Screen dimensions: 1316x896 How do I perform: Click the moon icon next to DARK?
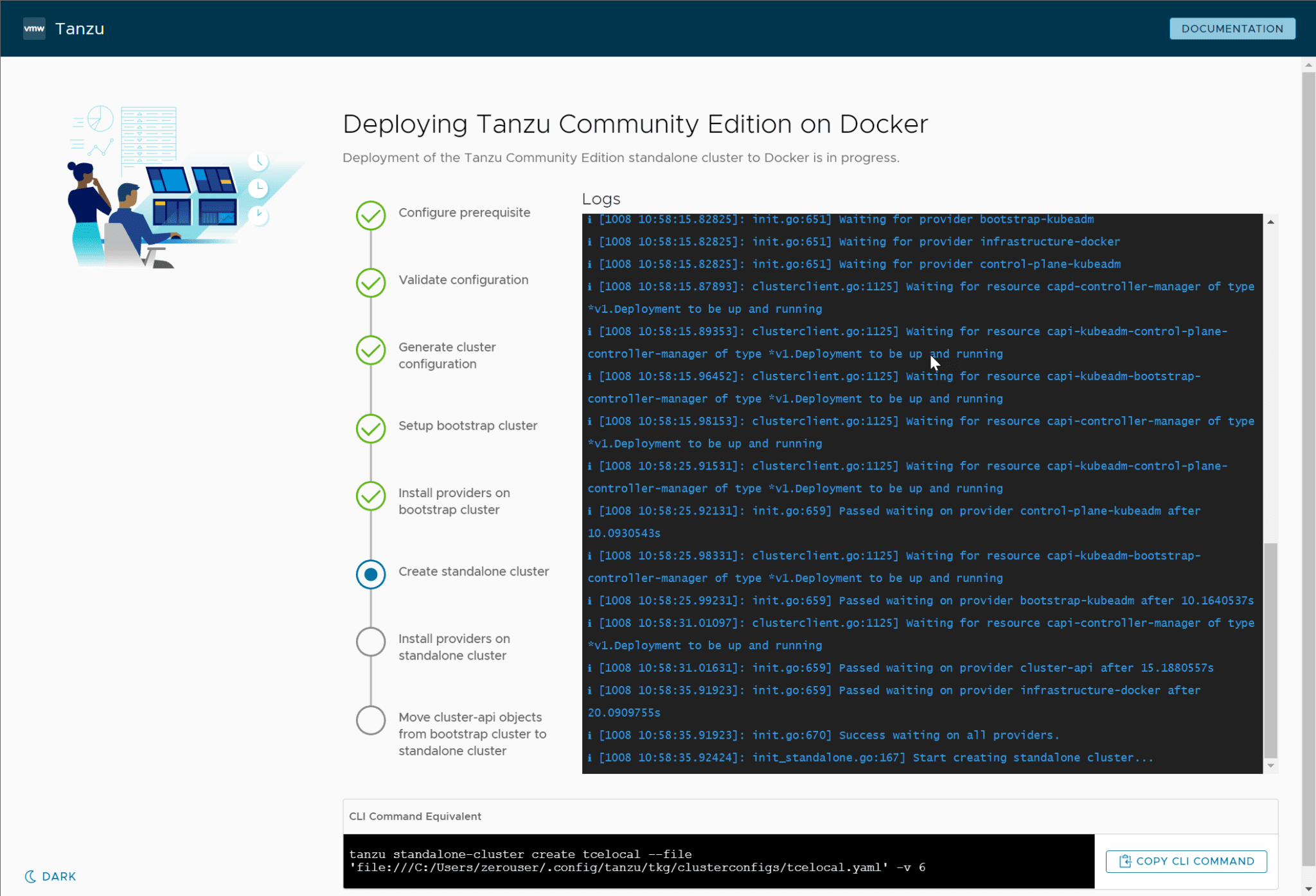click(x=30, y=875)
